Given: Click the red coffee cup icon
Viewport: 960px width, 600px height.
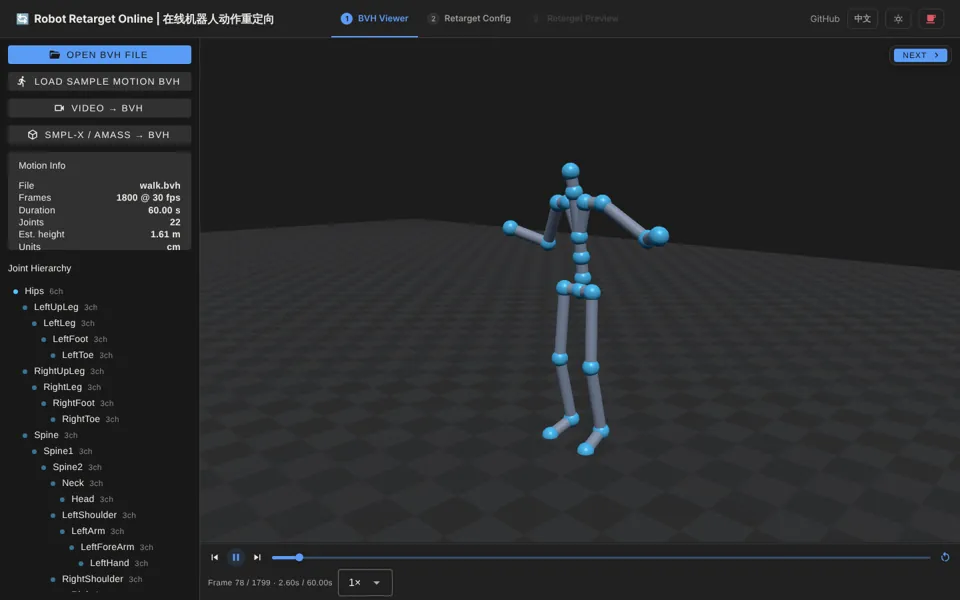Looking at the screenshot, I should [931, 19].
